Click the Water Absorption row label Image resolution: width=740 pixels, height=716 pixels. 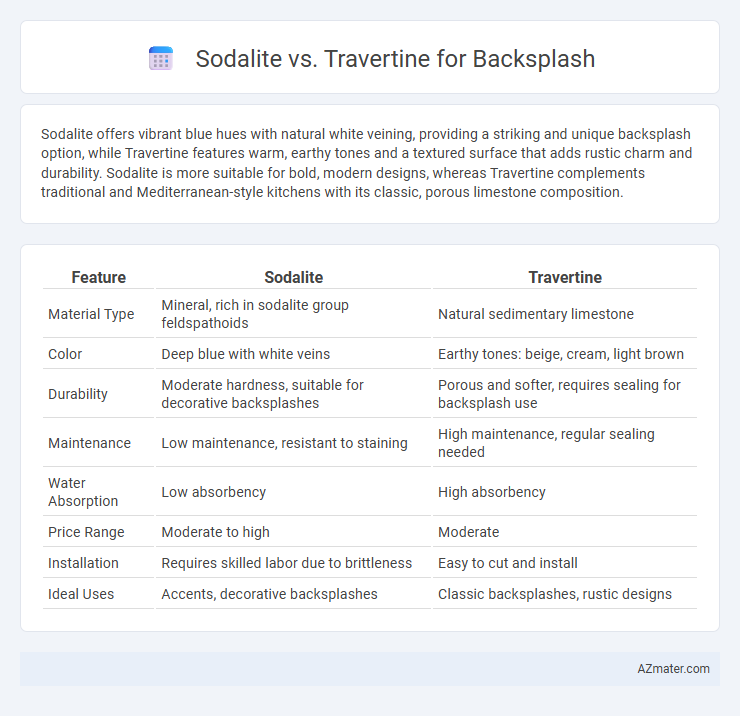click(x=83, y=492)
